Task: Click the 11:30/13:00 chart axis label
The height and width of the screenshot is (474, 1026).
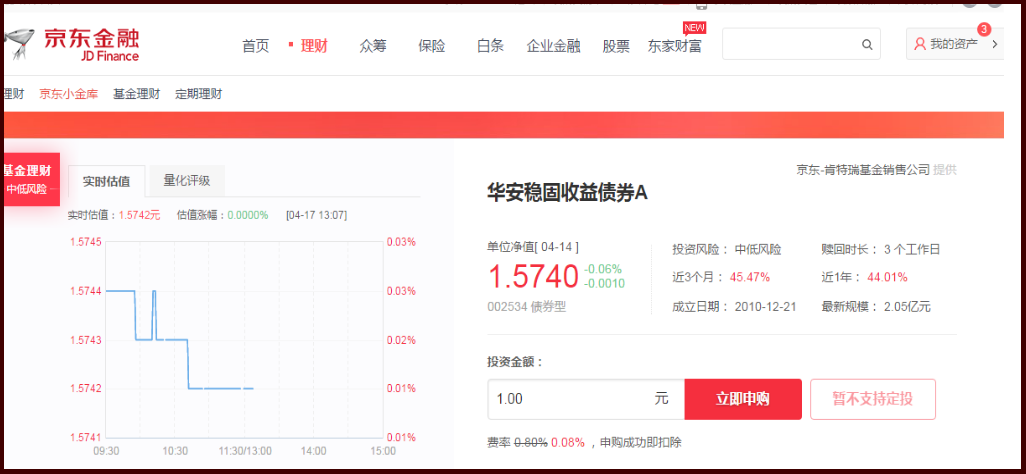Action: pos(243,451)
